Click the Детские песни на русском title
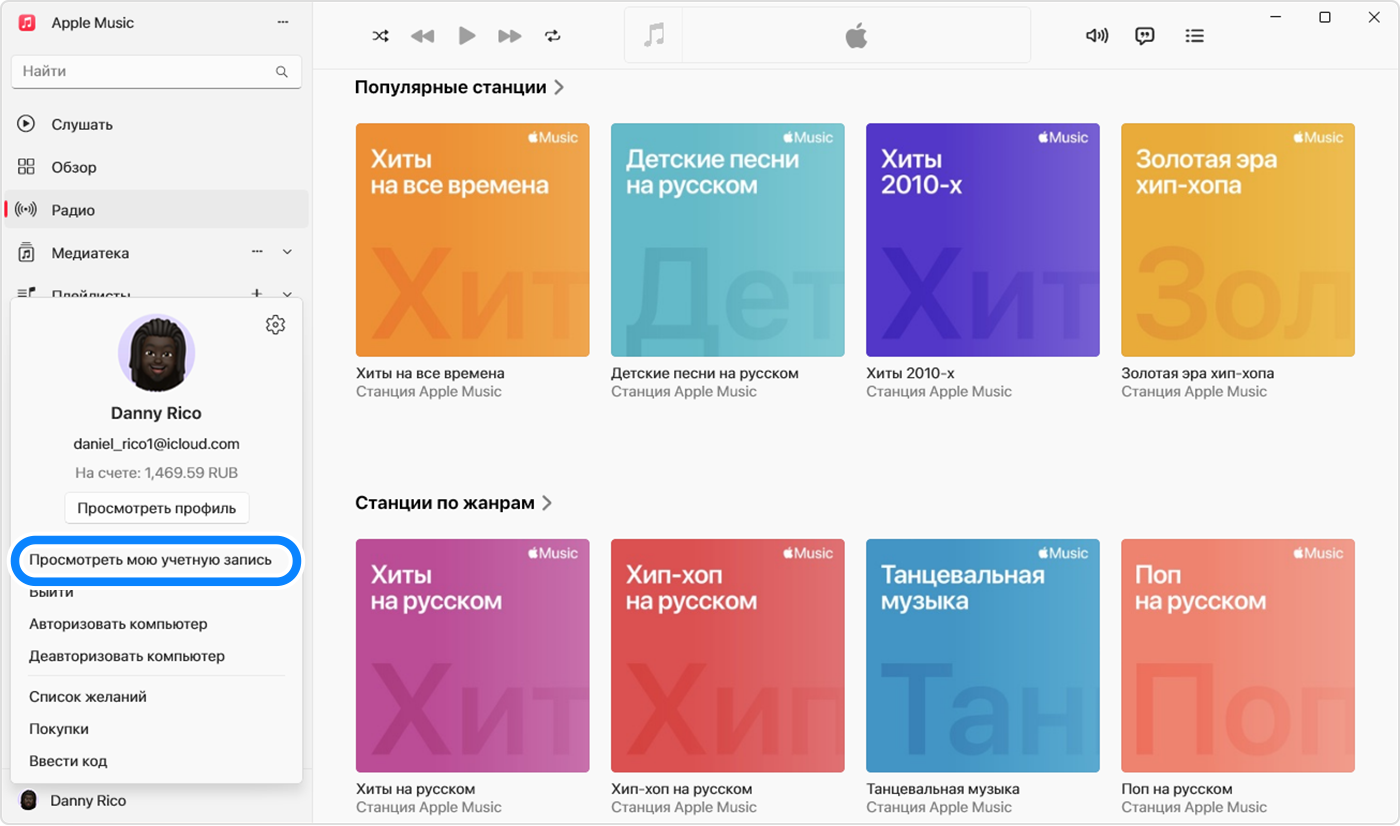 click(705, 373)
